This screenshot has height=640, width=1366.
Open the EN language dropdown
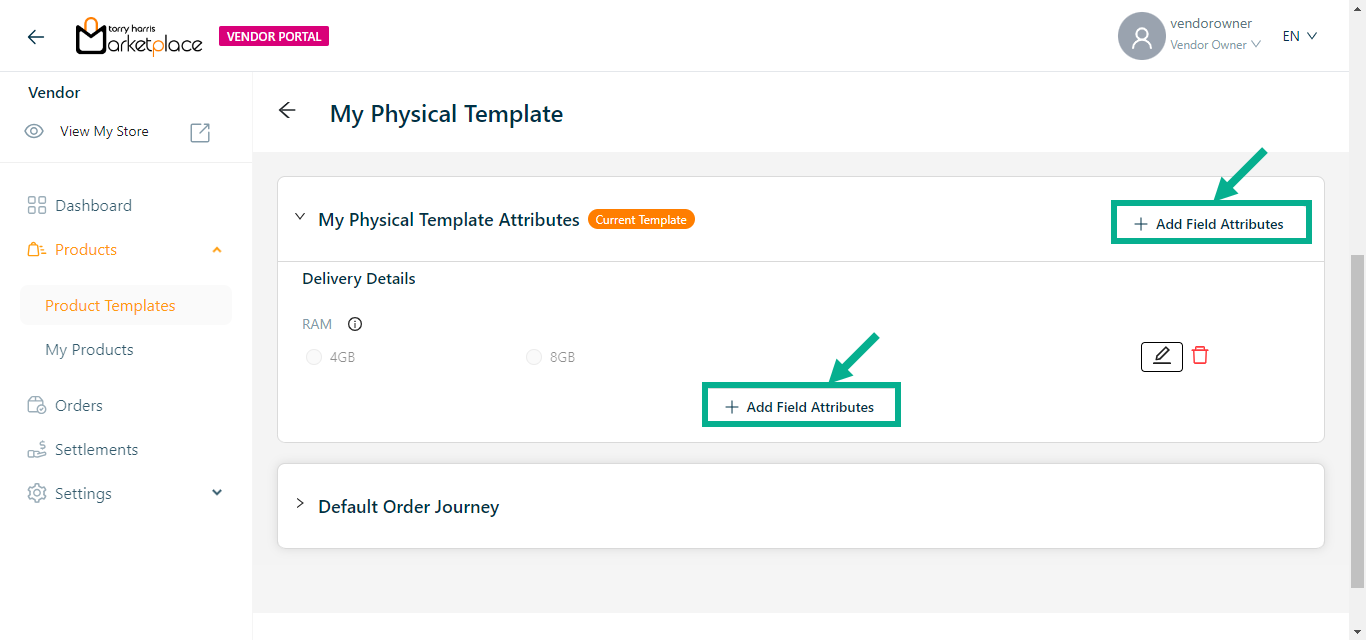click(x=1299, y=36)
